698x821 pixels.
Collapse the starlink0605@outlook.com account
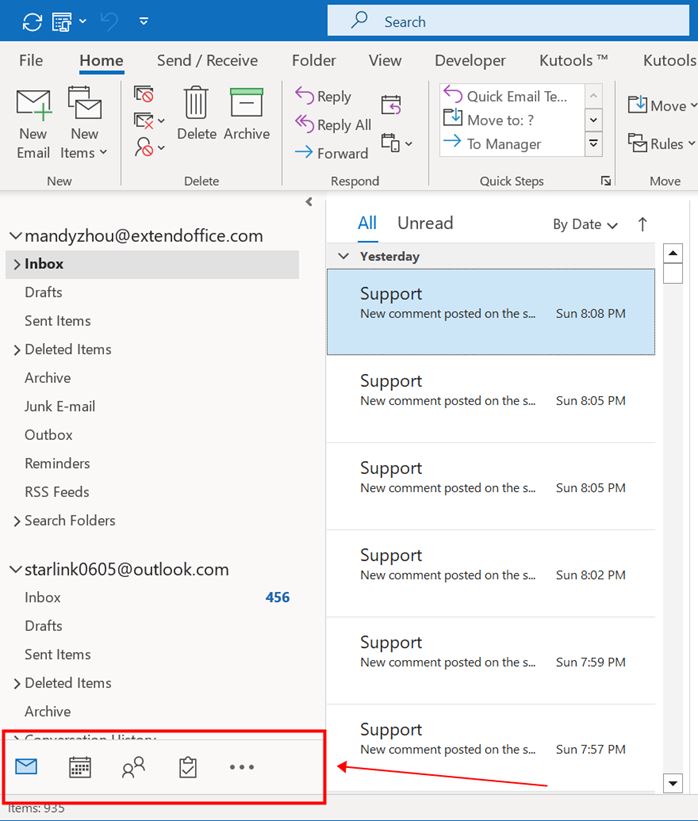[x=15, y=570]
